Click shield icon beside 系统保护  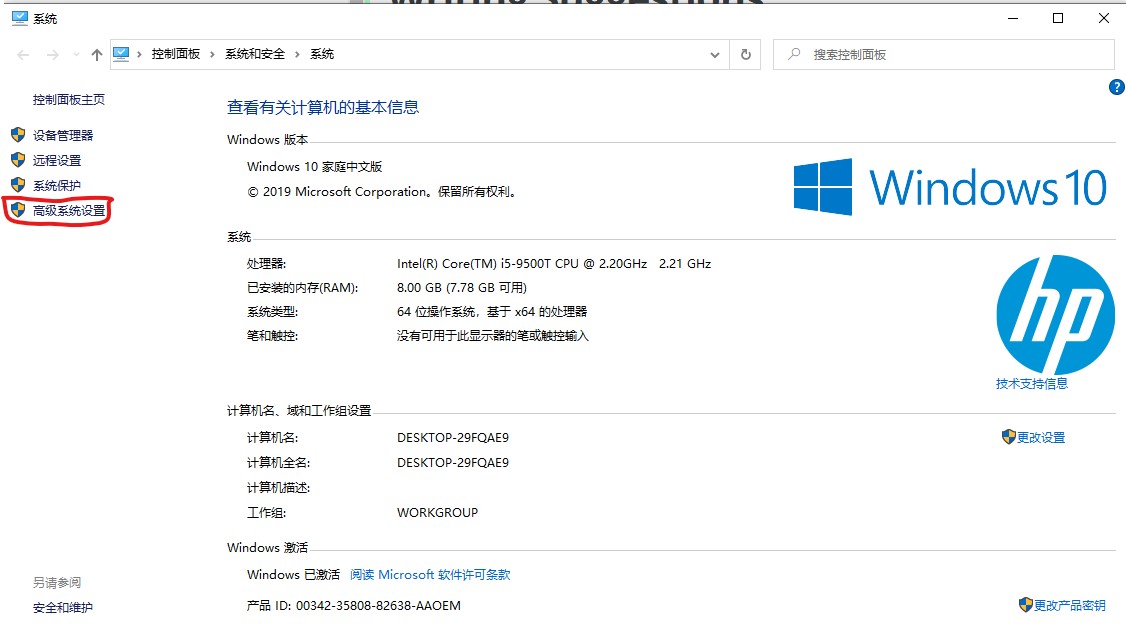[18, 184]
